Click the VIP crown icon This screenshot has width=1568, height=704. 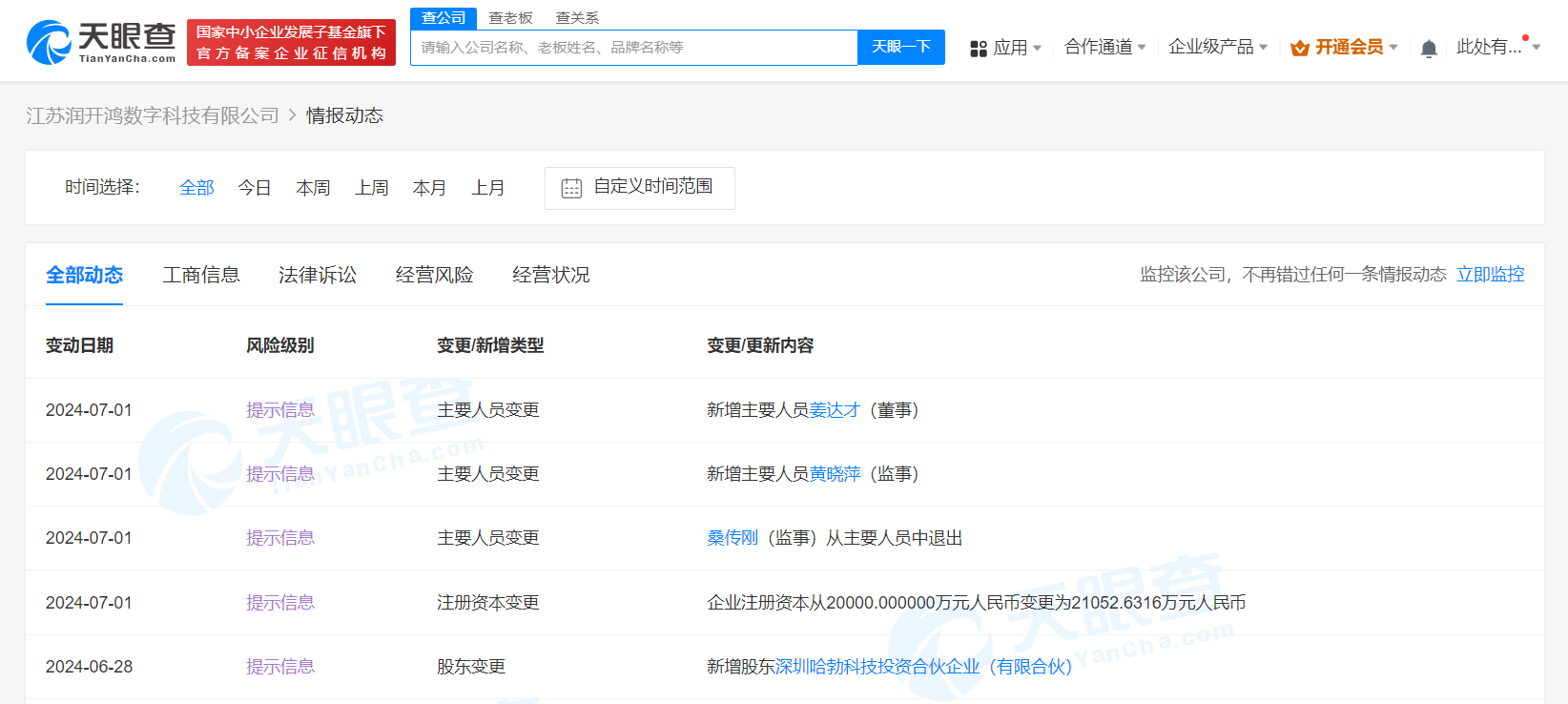(1299, 48)
